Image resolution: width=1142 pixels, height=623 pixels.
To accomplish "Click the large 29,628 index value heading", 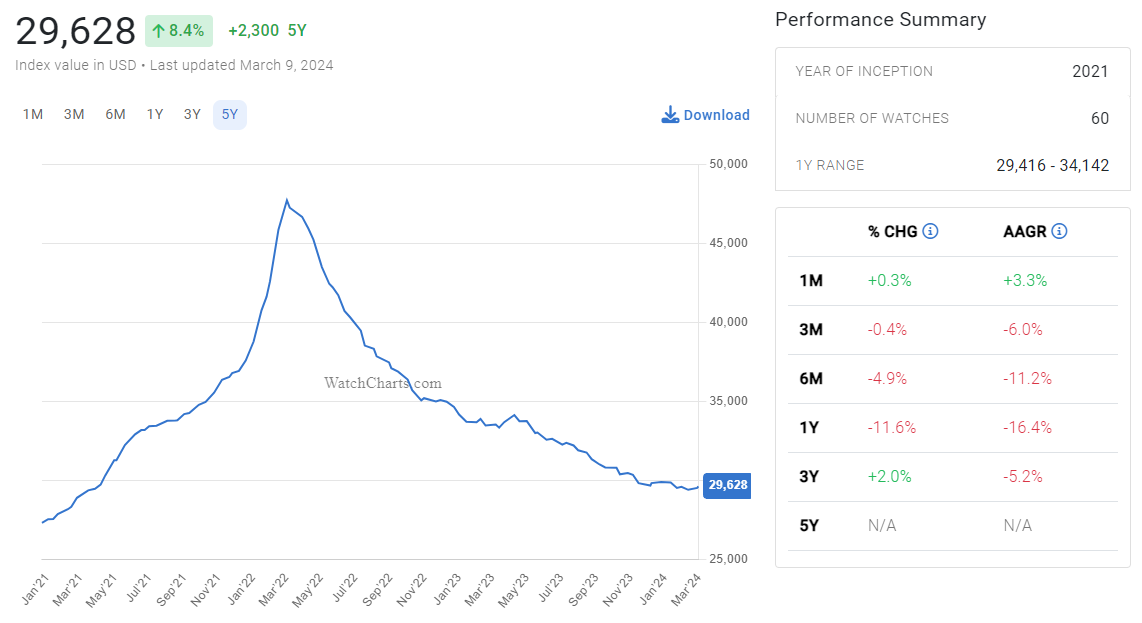I will (76, 31).
